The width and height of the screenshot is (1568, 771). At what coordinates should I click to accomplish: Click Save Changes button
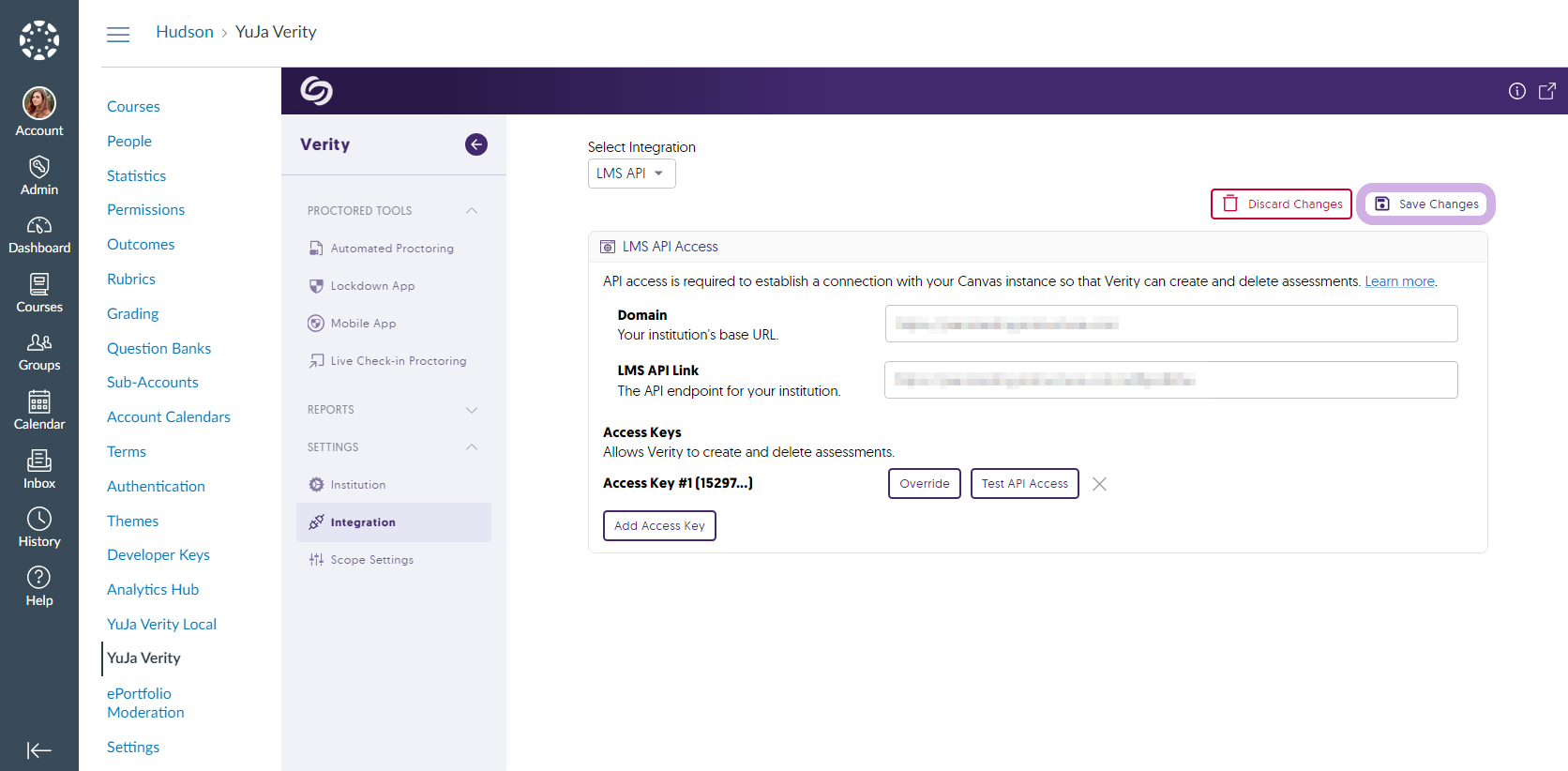tap(1426, 204)
